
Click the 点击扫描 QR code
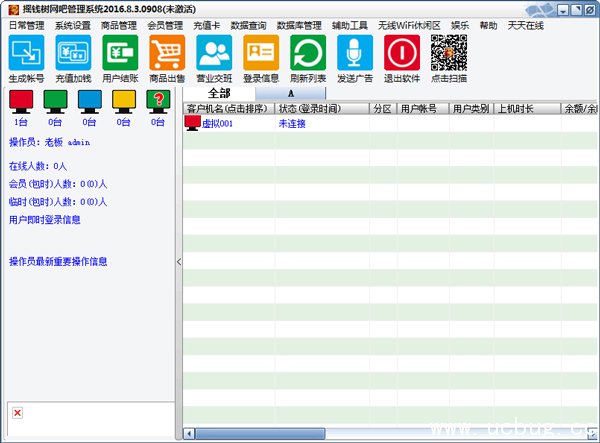pyautogui.click(x=449, y=52)
